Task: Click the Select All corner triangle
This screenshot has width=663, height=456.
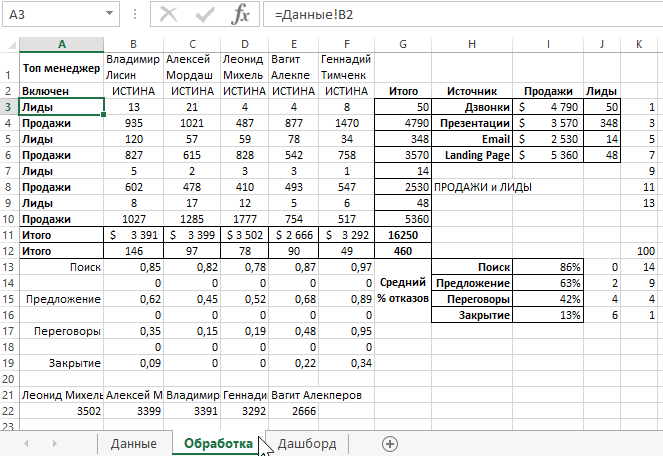Action: click(x=9, y=44)
